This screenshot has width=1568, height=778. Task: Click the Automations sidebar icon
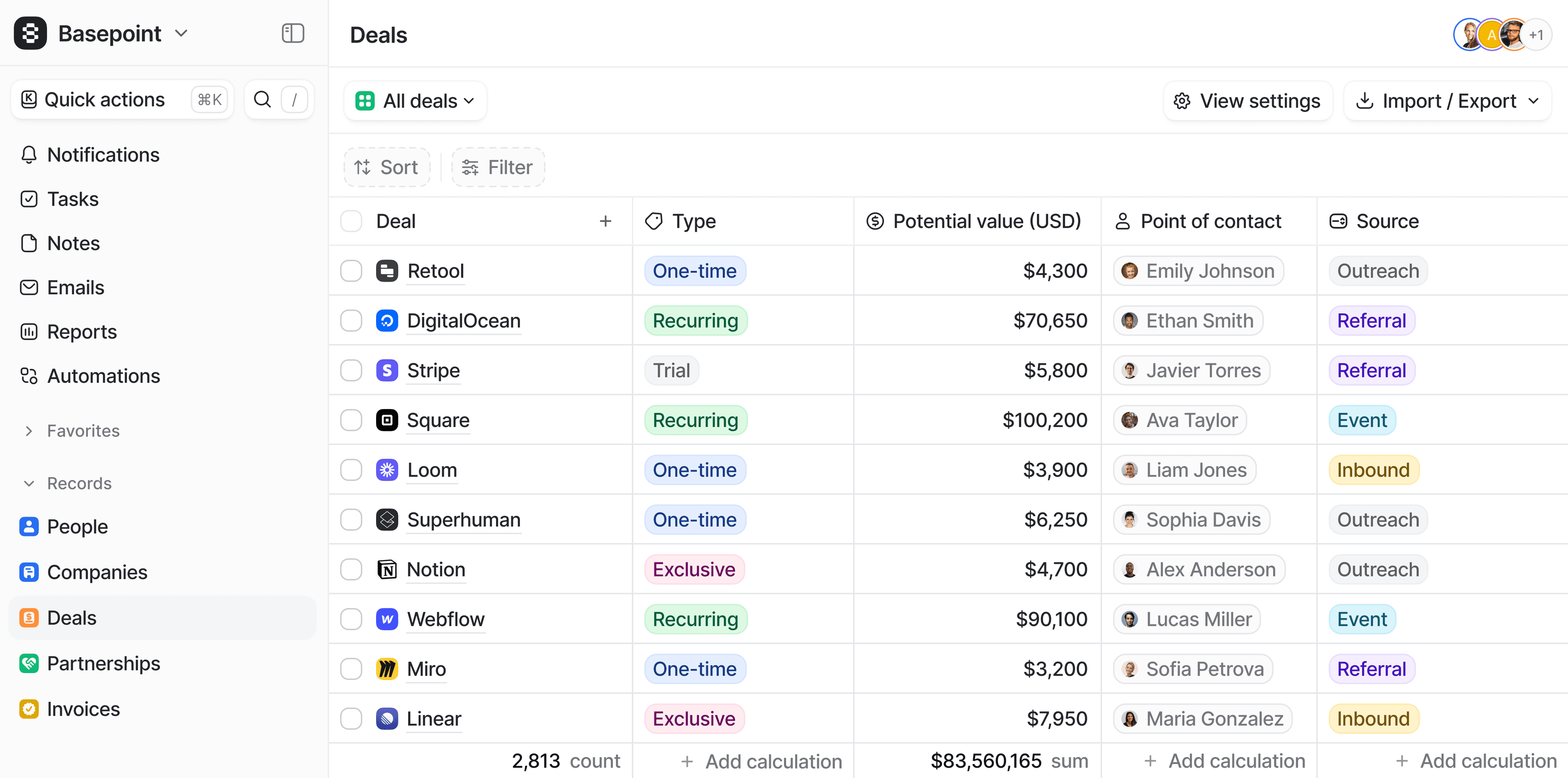[29, 376]
